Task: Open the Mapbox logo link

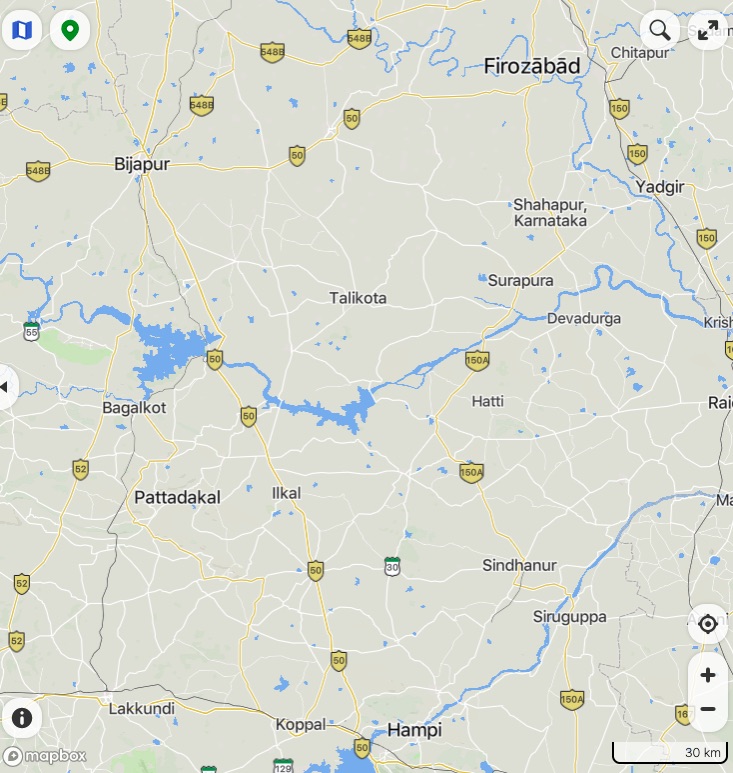Action: pos(46,756)
